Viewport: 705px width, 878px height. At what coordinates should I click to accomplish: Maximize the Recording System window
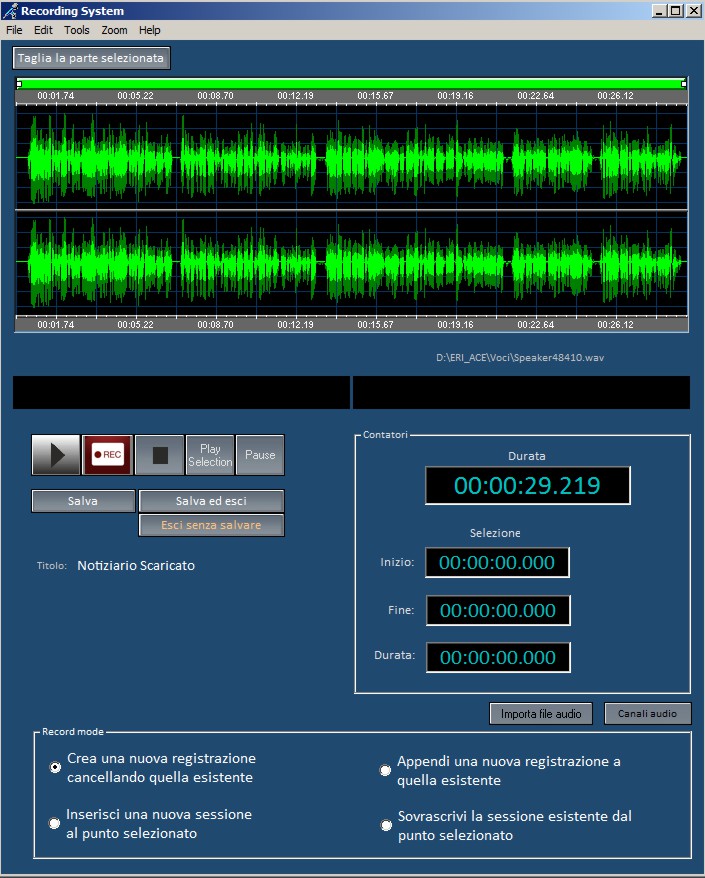[x=675, y=11]
